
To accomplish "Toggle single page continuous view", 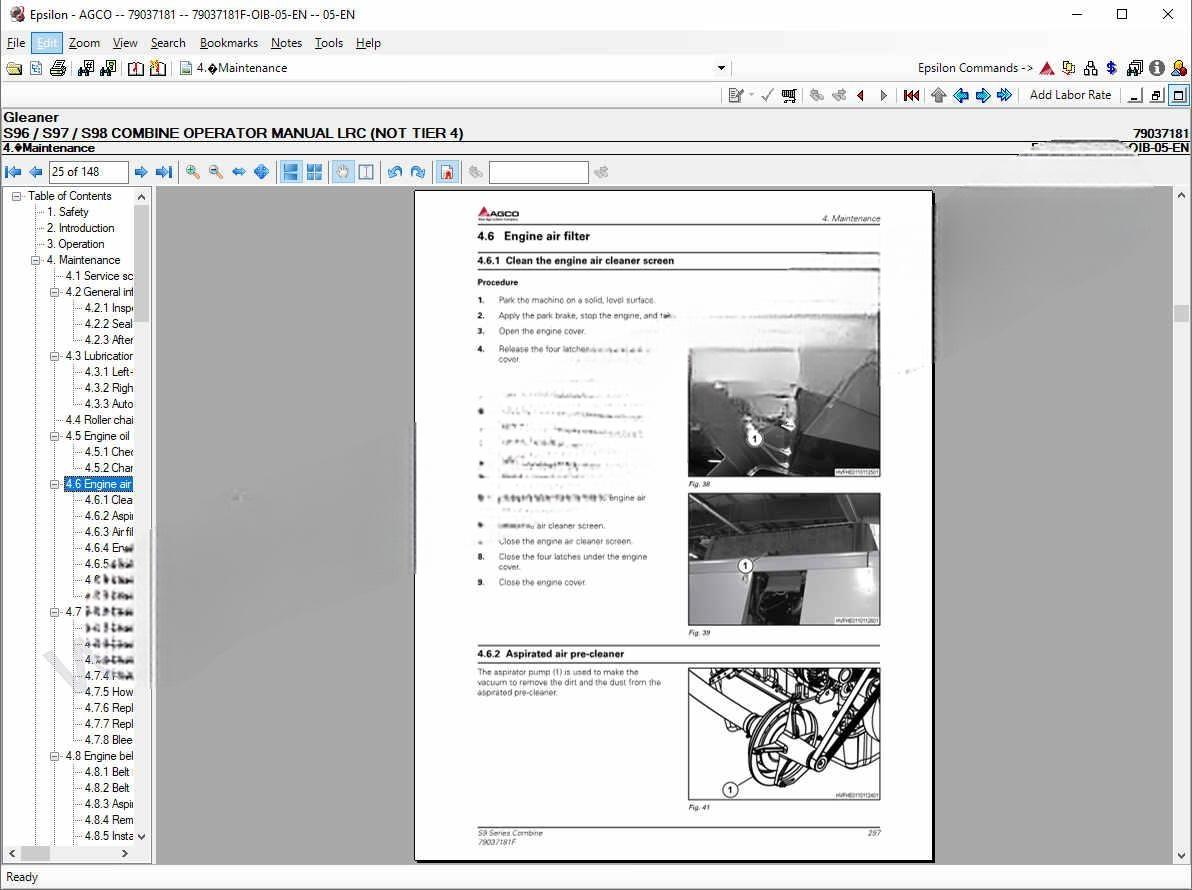I will click(x=291, y=172).
